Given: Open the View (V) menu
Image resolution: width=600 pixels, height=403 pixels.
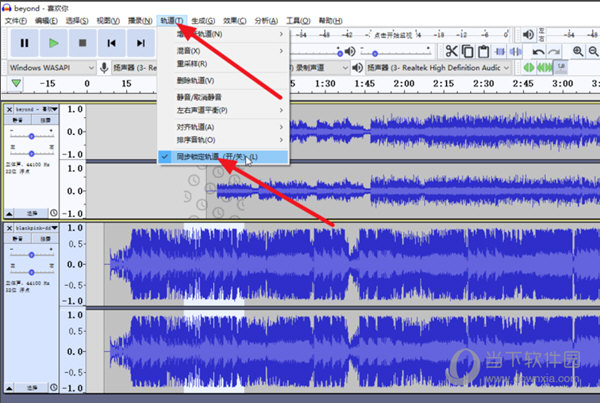Looking at the screenshot, I should pos(108,21).
